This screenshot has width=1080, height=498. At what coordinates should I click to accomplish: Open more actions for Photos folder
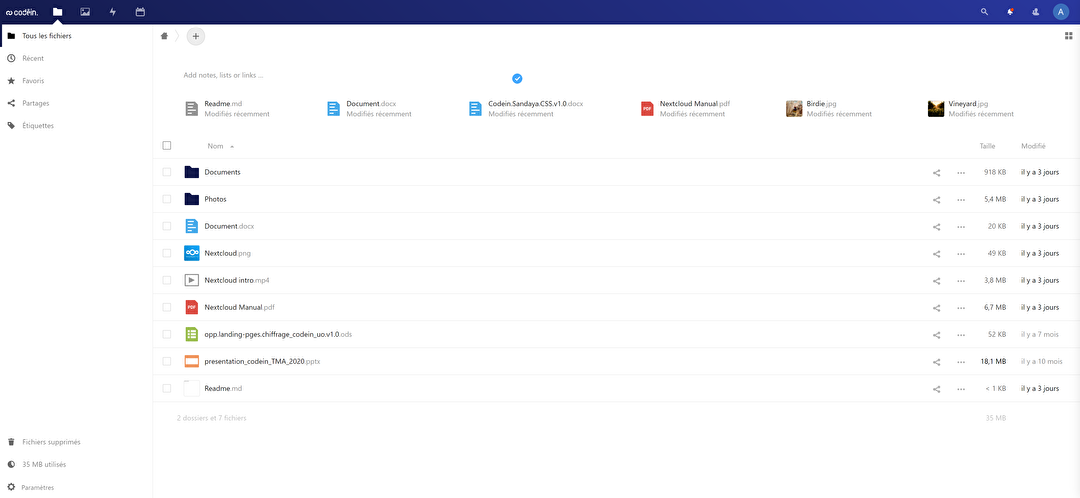961,199
